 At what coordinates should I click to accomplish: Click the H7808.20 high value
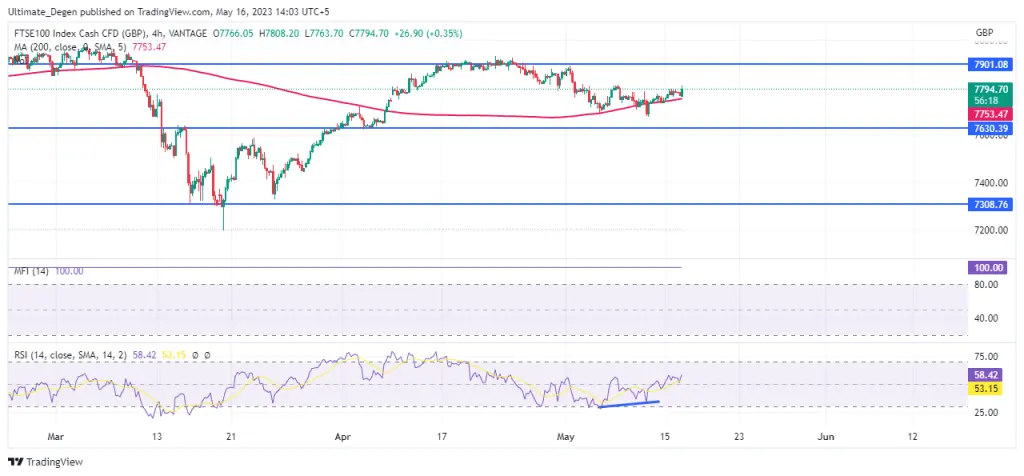(280, 33)
